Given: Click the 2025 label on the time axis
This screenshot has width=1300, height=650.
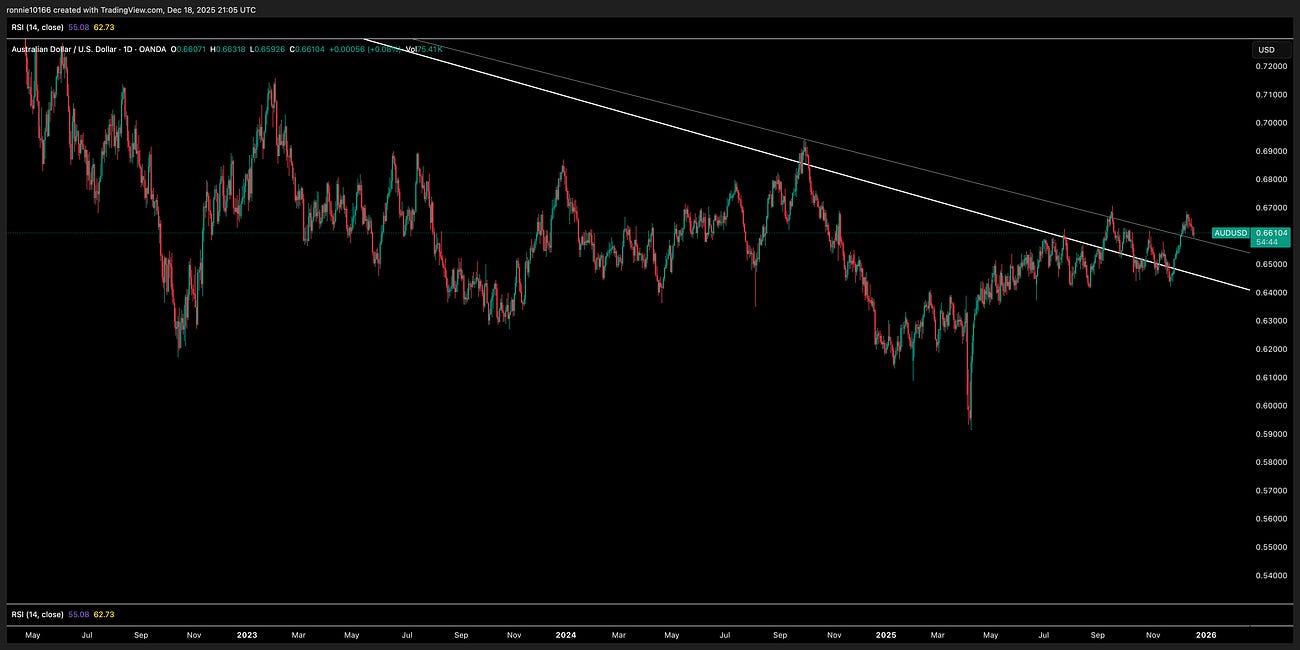Looking at the screenshot, I should 886,635.
